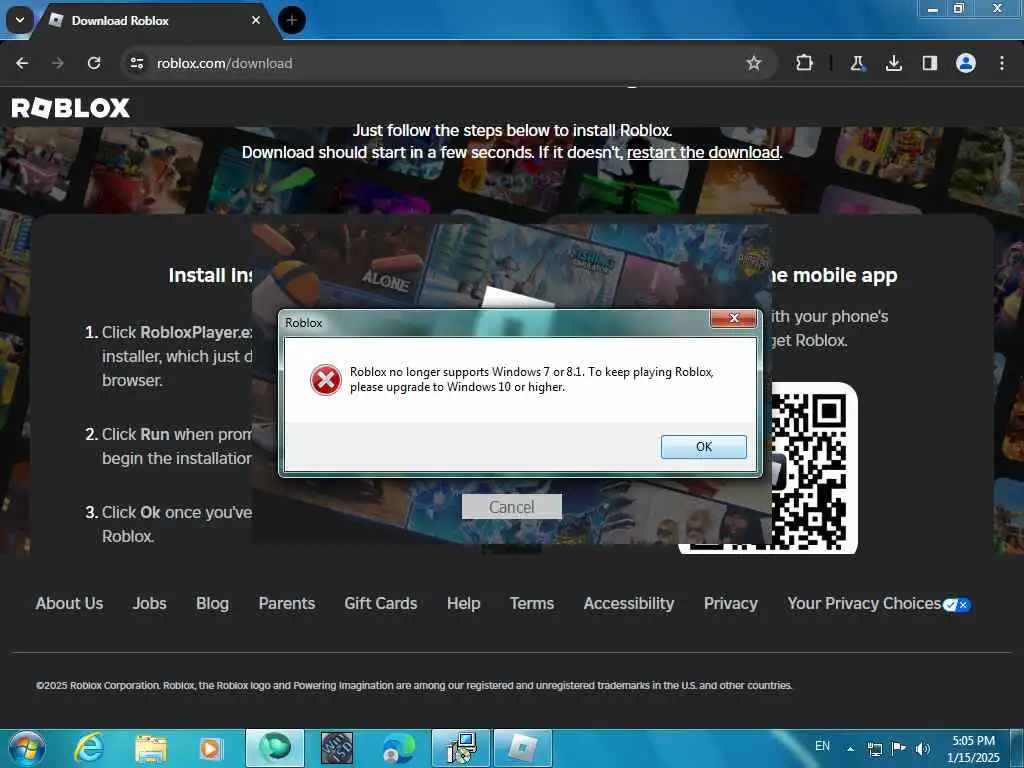Open the Action Center flag icon
The height and width of the screenshot is (768, 1024).
click(898, 748)
